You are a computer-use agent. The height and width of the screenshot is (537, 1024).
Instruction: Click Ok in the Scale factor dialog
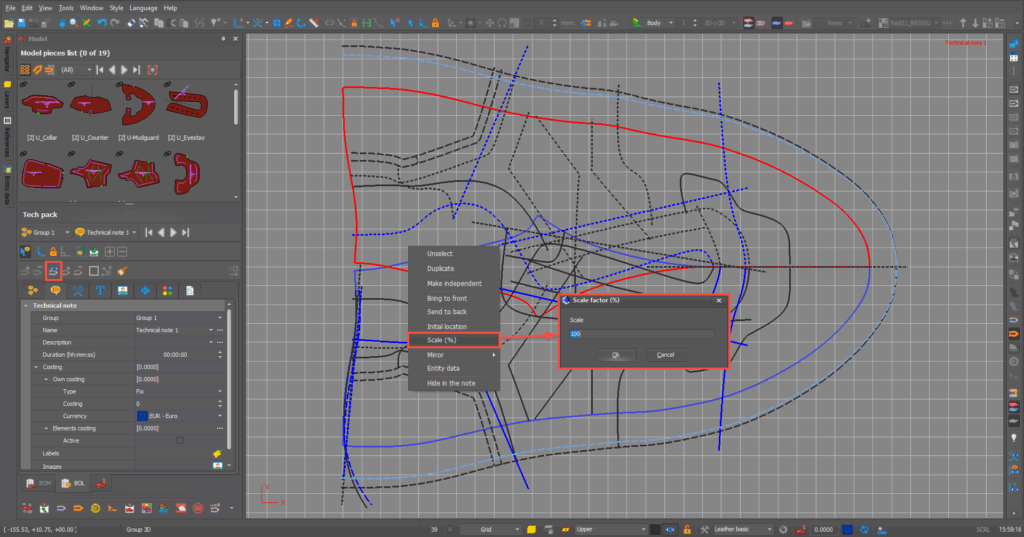coord(616,354)
